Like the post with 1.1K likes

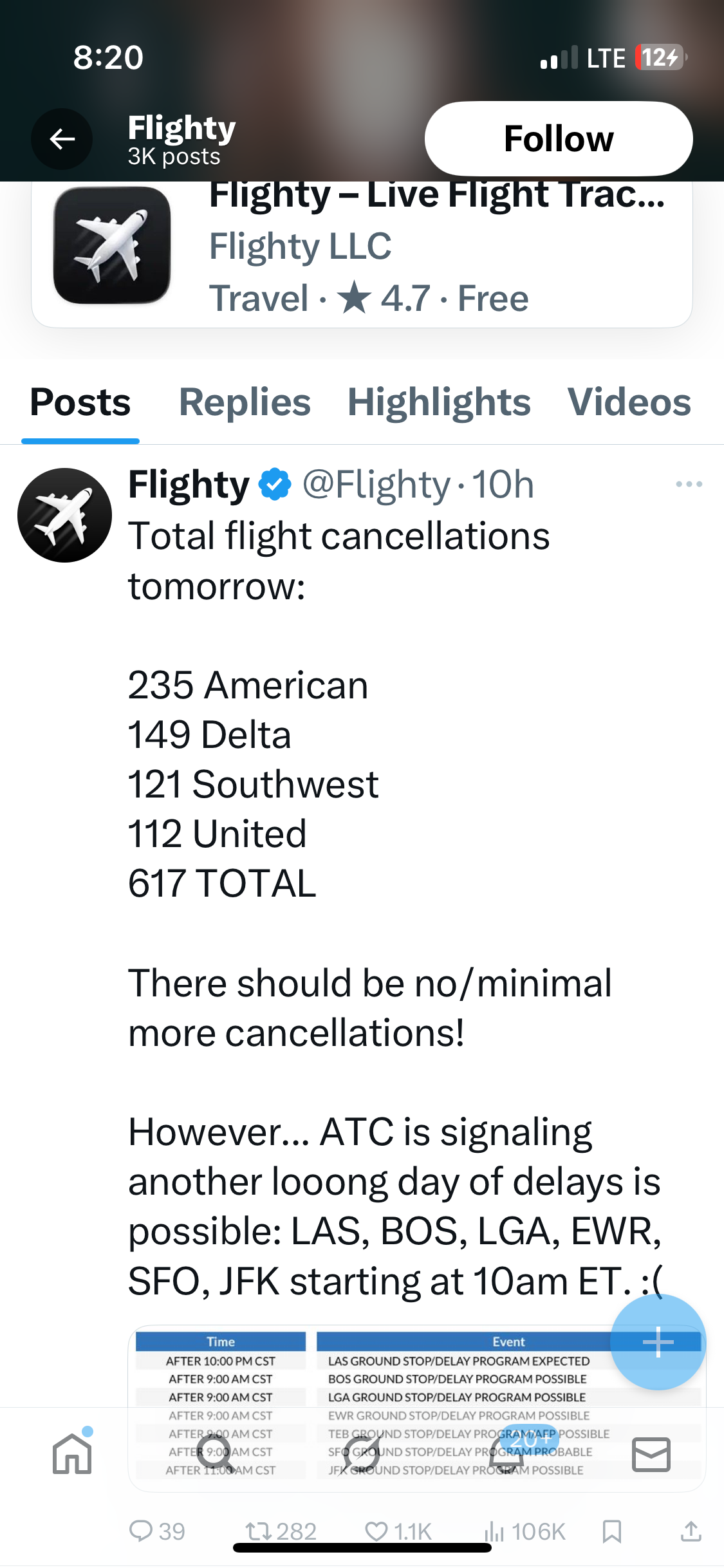398,1531
